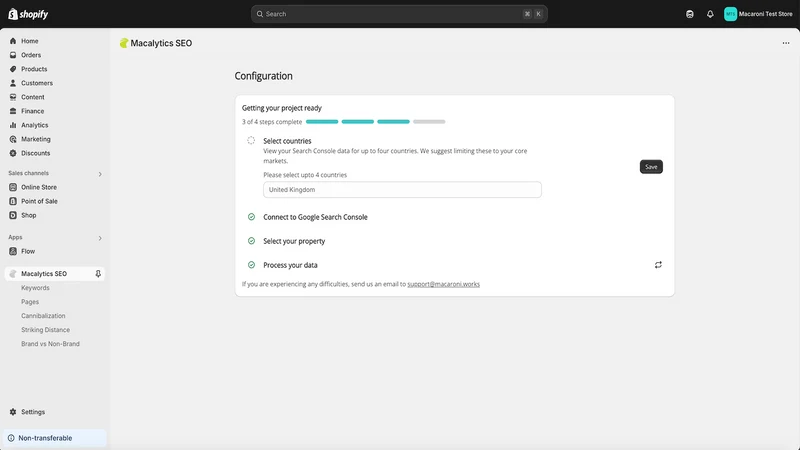
Task: Select Macalytics SEO in the sidebar
Action: coord(55,274)
